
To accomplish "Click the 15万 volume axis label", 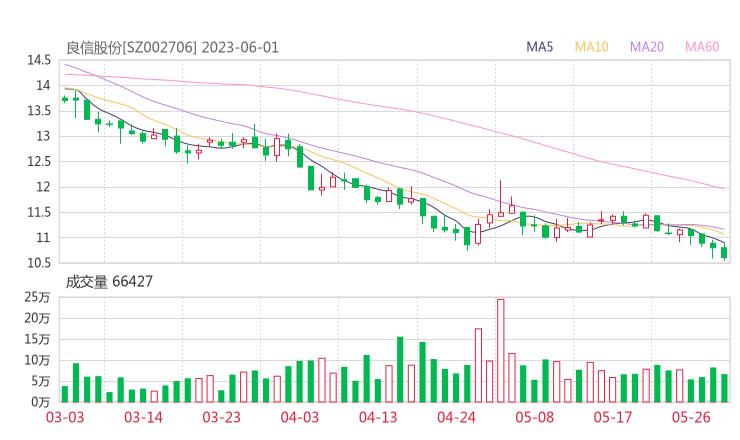I will tap(37, 339).
